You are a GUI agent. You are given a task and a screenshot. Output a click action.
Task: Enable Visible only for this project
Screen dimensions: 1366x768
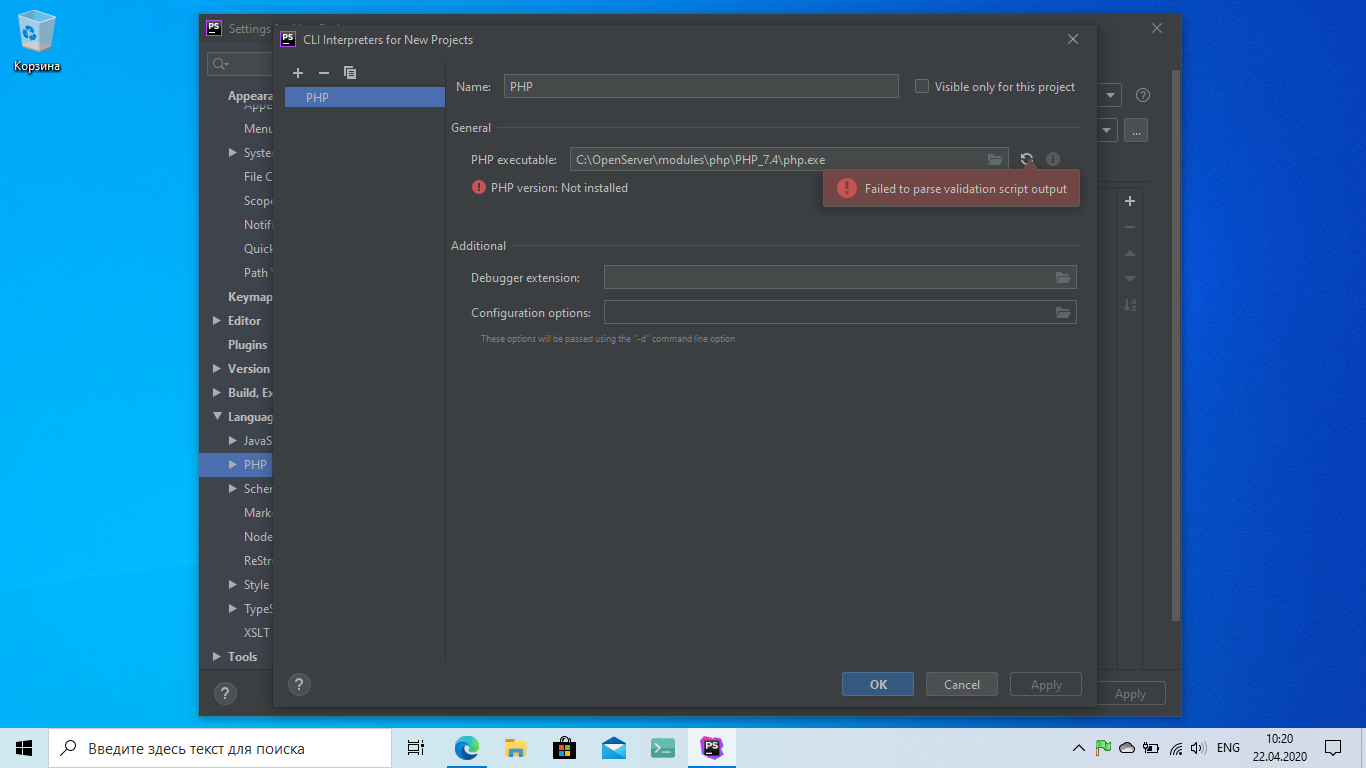(922, 87)
